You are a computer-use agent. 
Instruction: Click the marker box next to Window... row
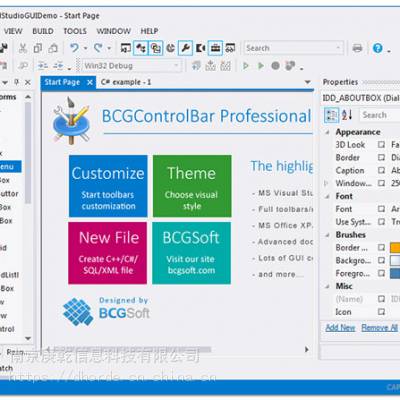point(381,183)
